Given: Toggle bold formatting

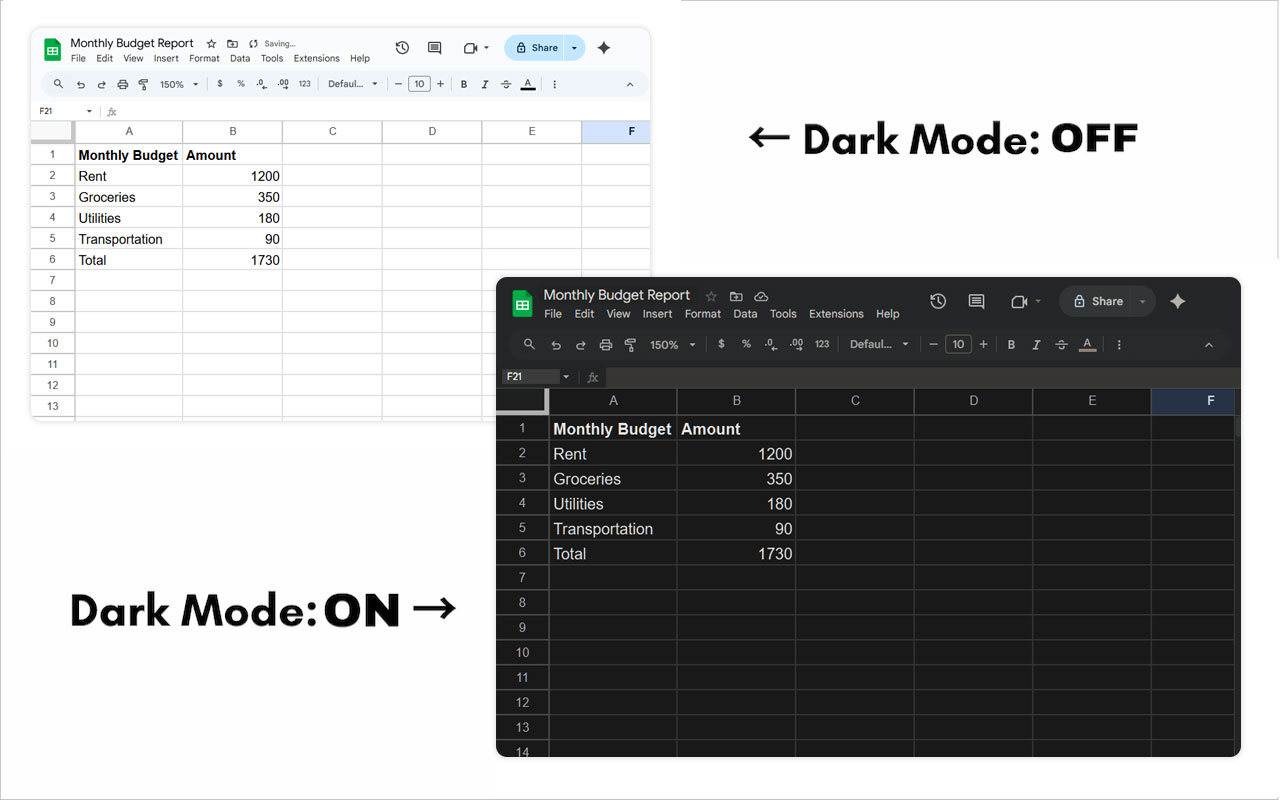Looking at the screenshot, I should coord(1010,344).
